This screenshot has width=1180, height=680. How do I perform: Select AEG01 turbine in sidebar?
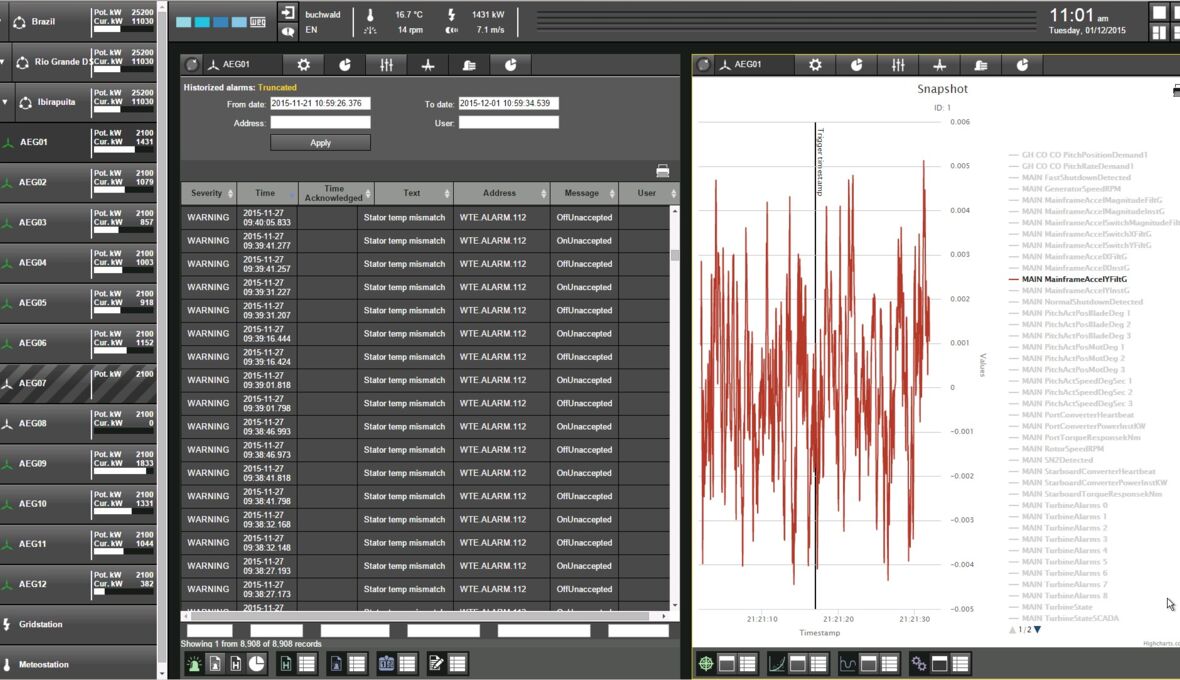pyautogui.click(x=78, y=141)
